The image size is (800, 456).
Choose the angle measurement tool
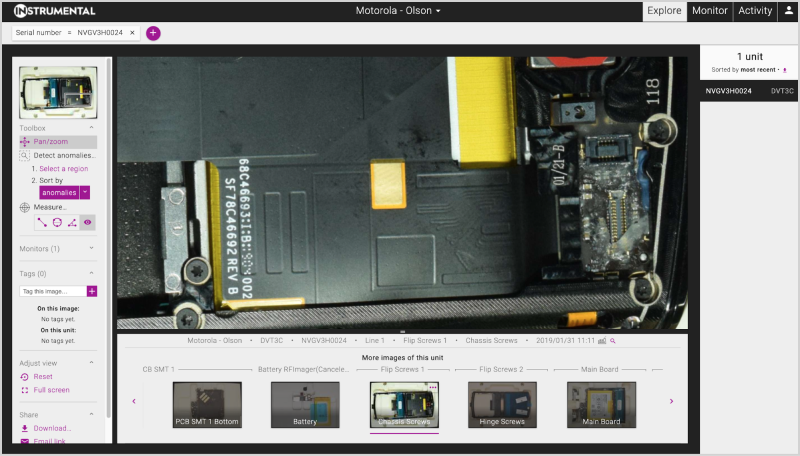point(72,222)
